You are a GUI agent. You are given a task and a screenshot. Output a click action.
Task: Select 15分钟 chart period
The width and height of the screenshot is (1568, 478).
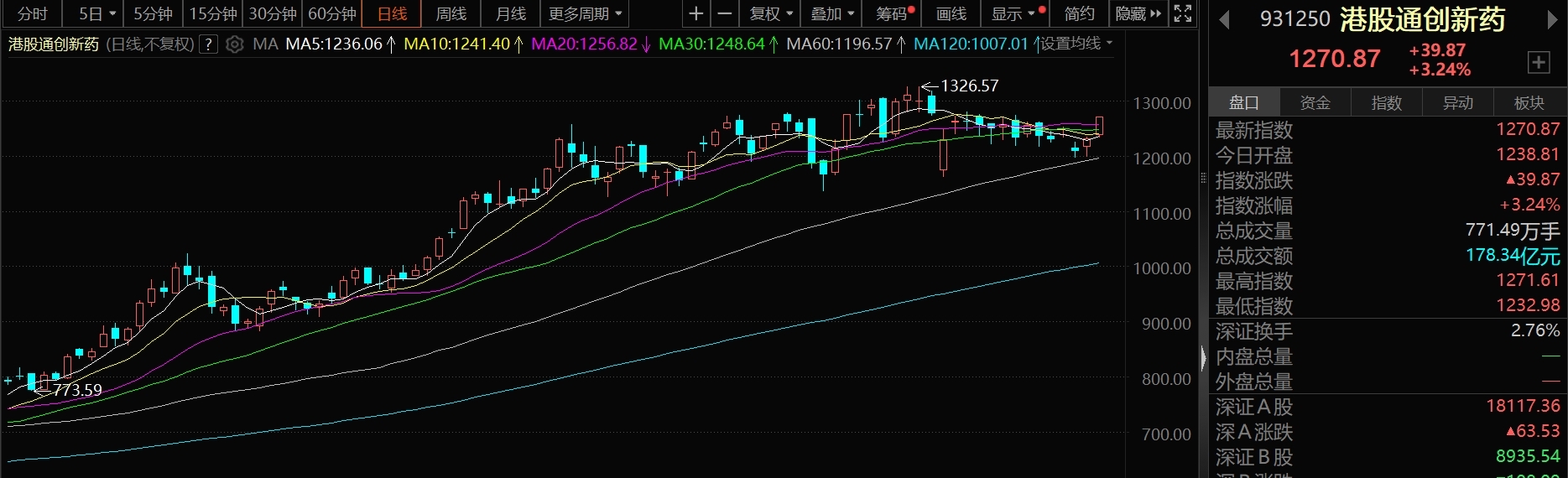[x=213, y=13]
